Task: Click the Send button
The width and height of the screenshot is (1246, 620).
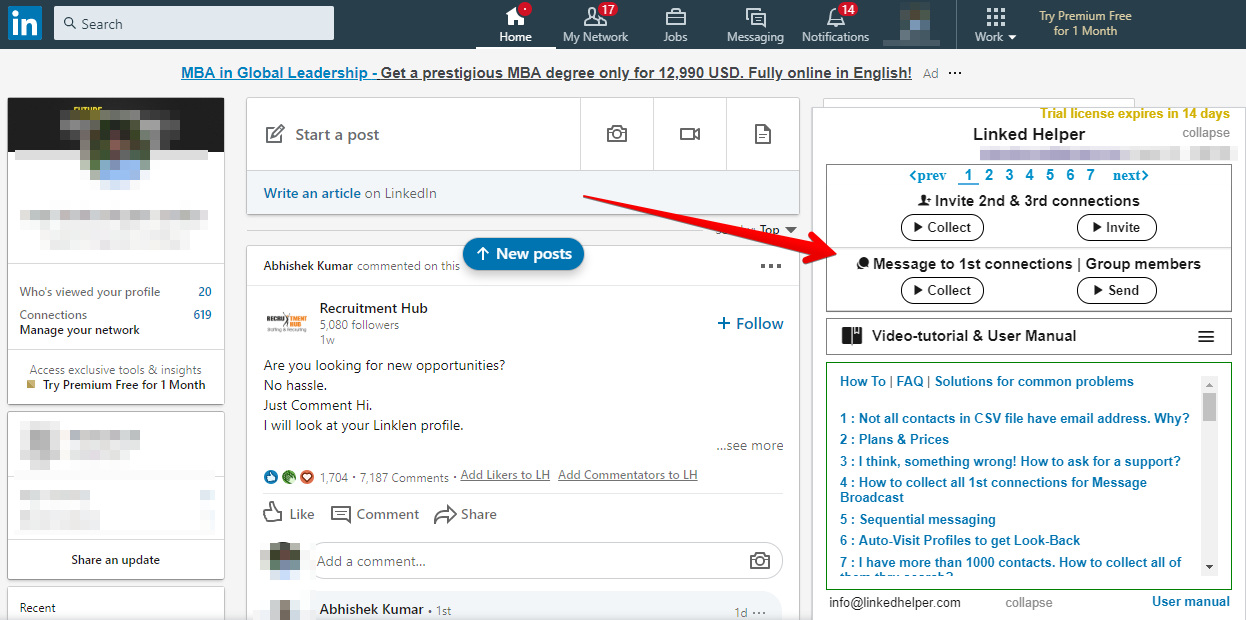Action: (1116, 291)
